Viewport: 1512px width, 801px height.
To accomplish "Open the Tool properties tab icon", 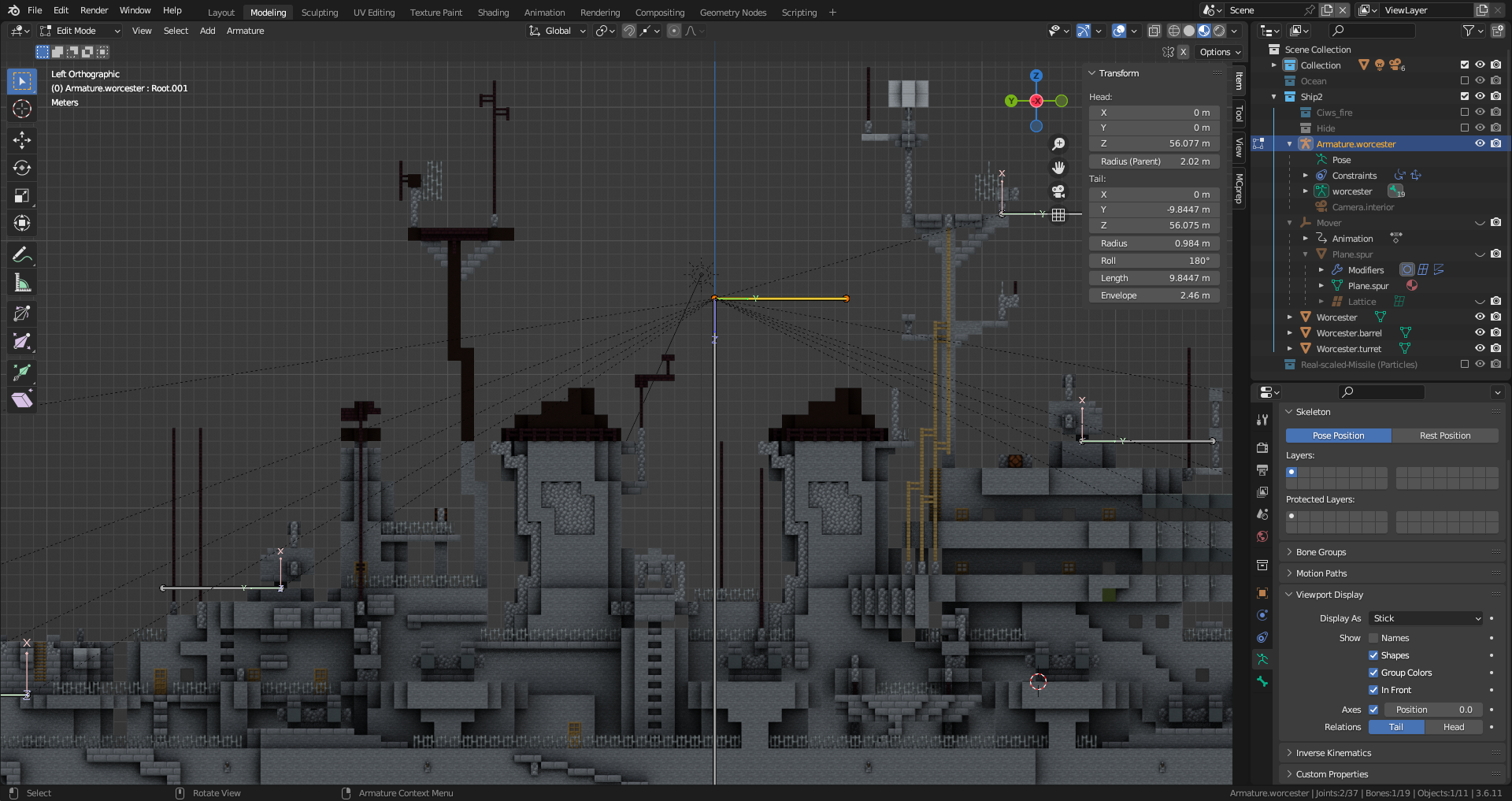I will click(1262, 420).
